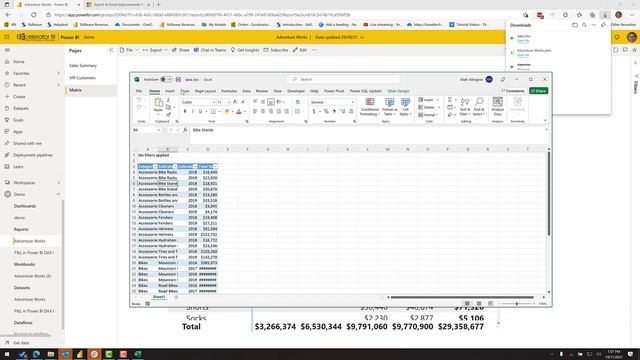Image resolution: width=640 pixels, height=360 pixels.
Task: Increase font size icon in Excel ribbon
Action: point(235,102)
